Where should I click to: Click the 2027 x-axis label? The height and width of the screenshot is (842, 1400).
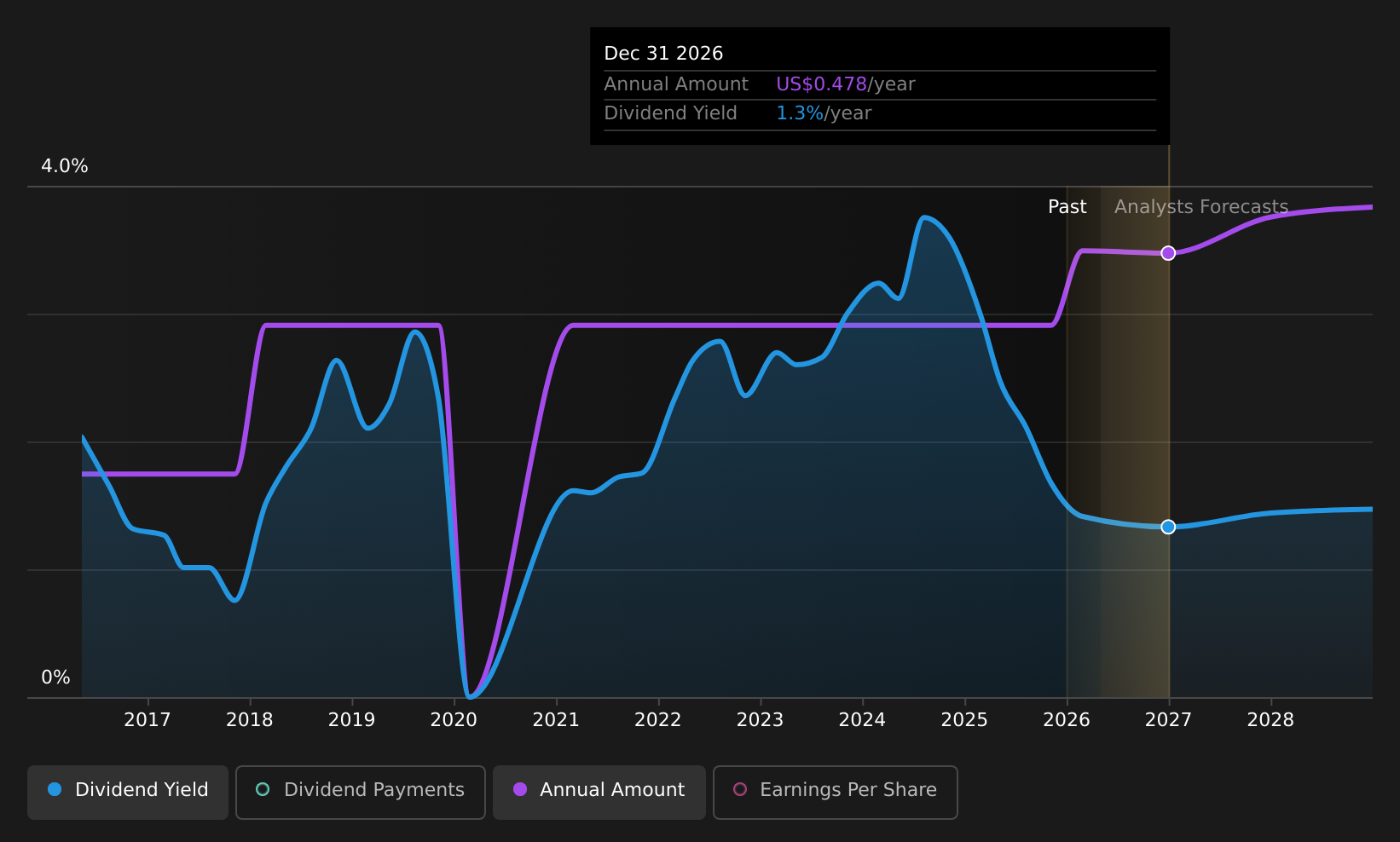(1168, 720)
